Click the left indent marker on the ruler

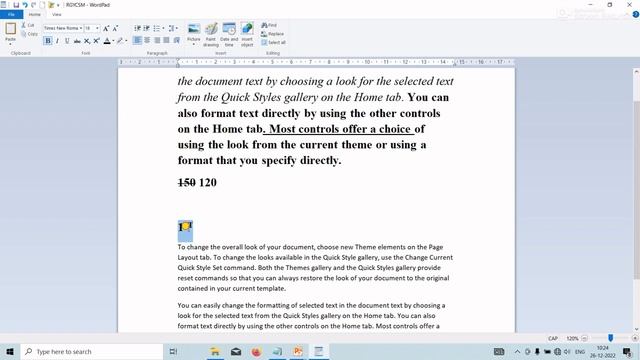[x=178, y=64]
